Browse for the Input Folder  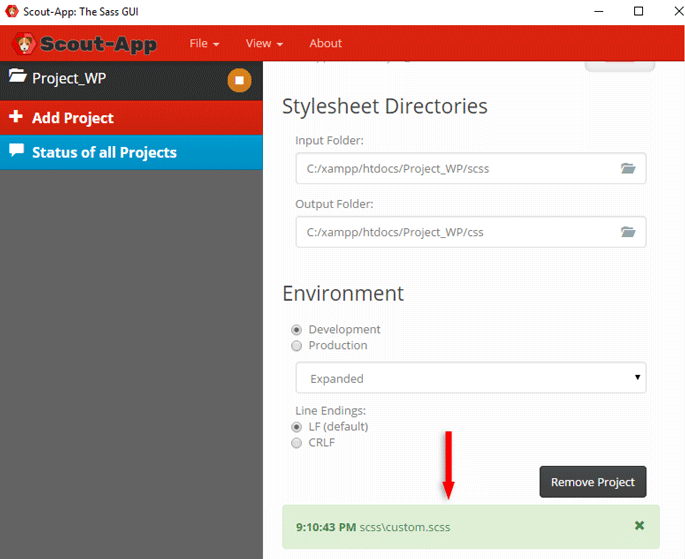coord(628,168)
